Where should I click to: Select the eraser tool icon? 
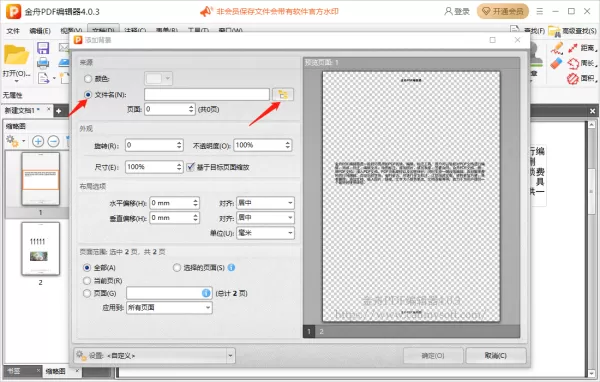click(557, 63)
